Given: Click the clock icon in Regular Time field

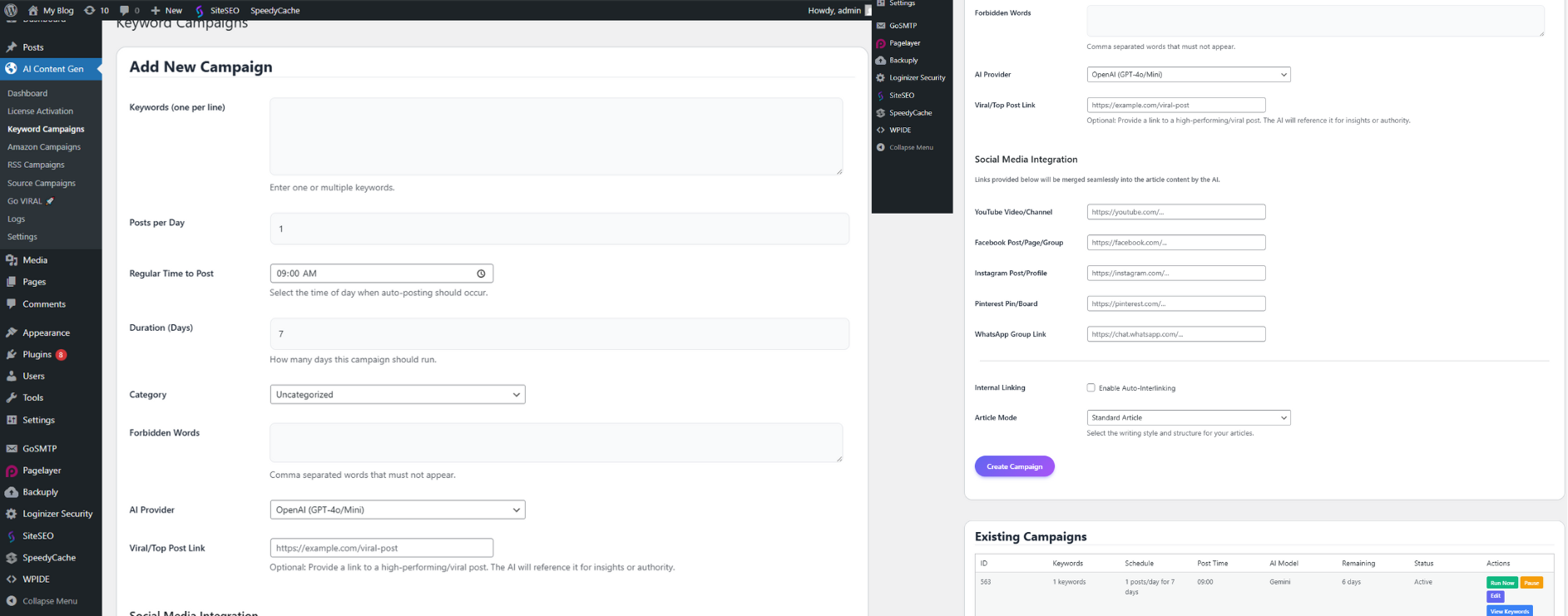Looking at the screenshot, I should pos(481,274).
